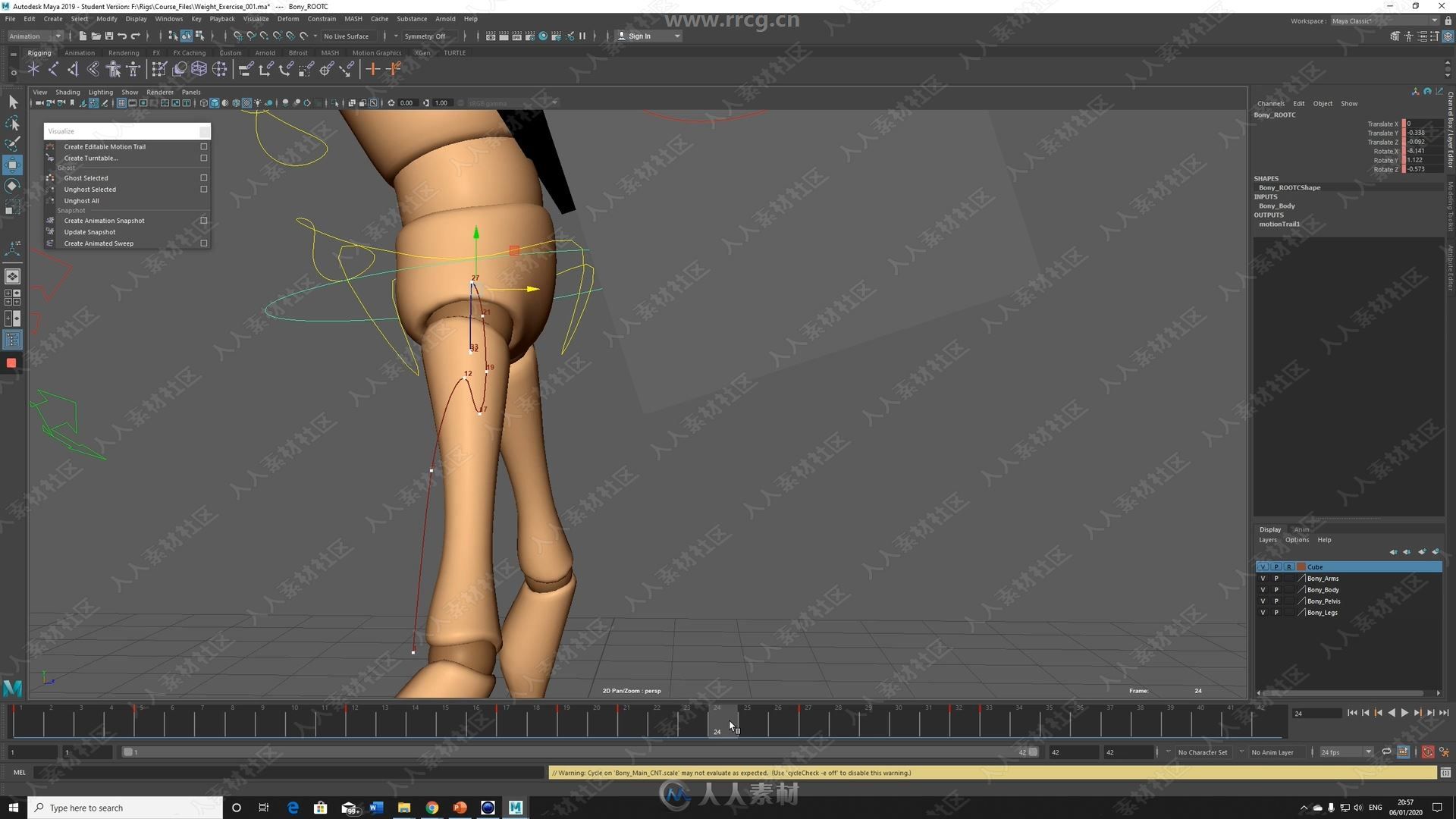Click the range slider start handle
The height and width of the screenshot is (819, 1456).
(128, 752)
